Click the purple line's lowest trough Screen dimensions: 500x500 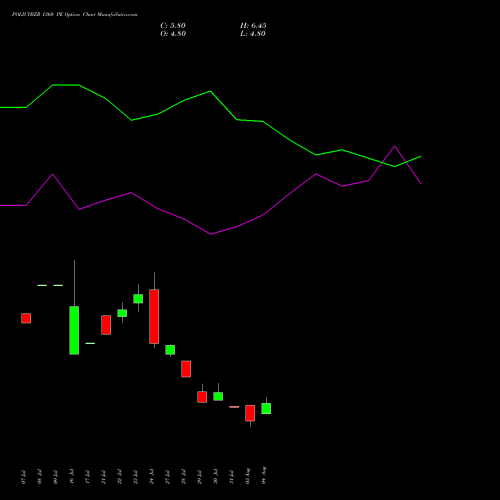(211, 234)
